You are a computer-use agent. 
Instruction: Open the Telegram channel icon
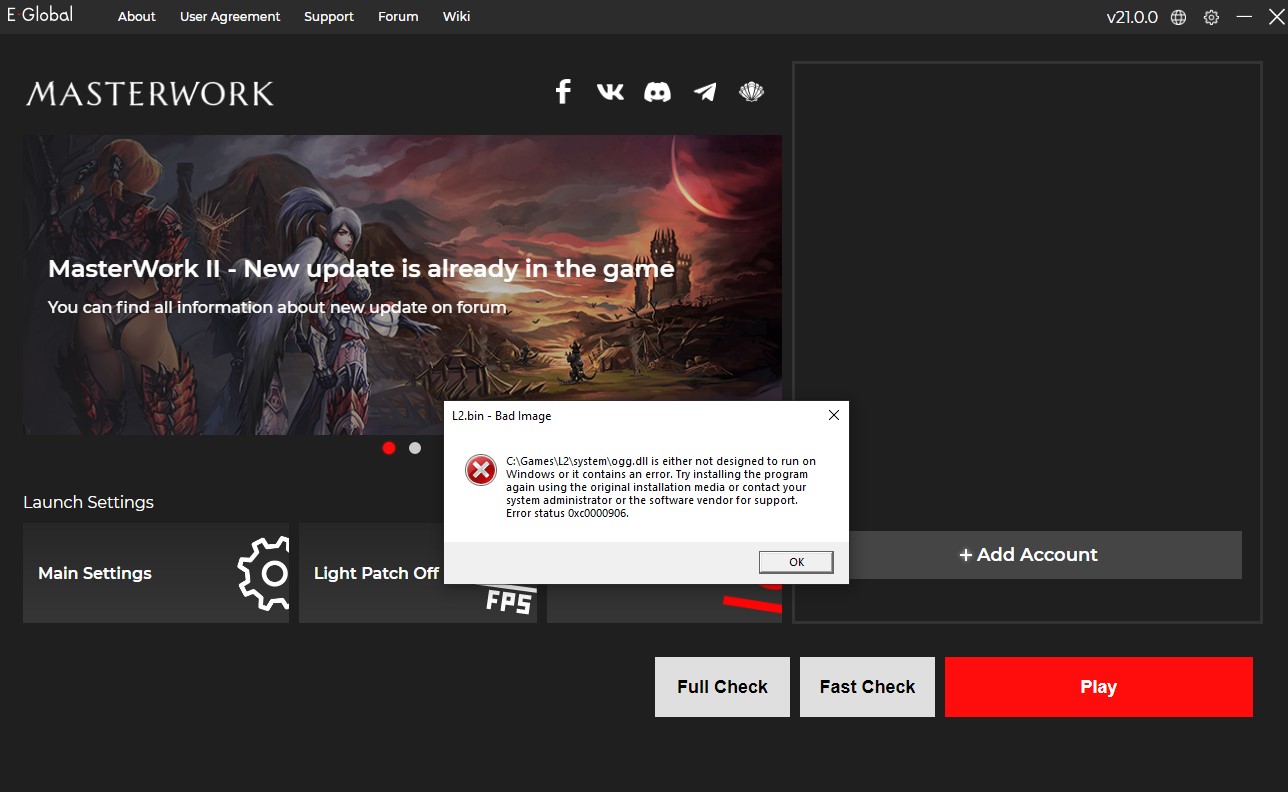(x=705, y=92)
